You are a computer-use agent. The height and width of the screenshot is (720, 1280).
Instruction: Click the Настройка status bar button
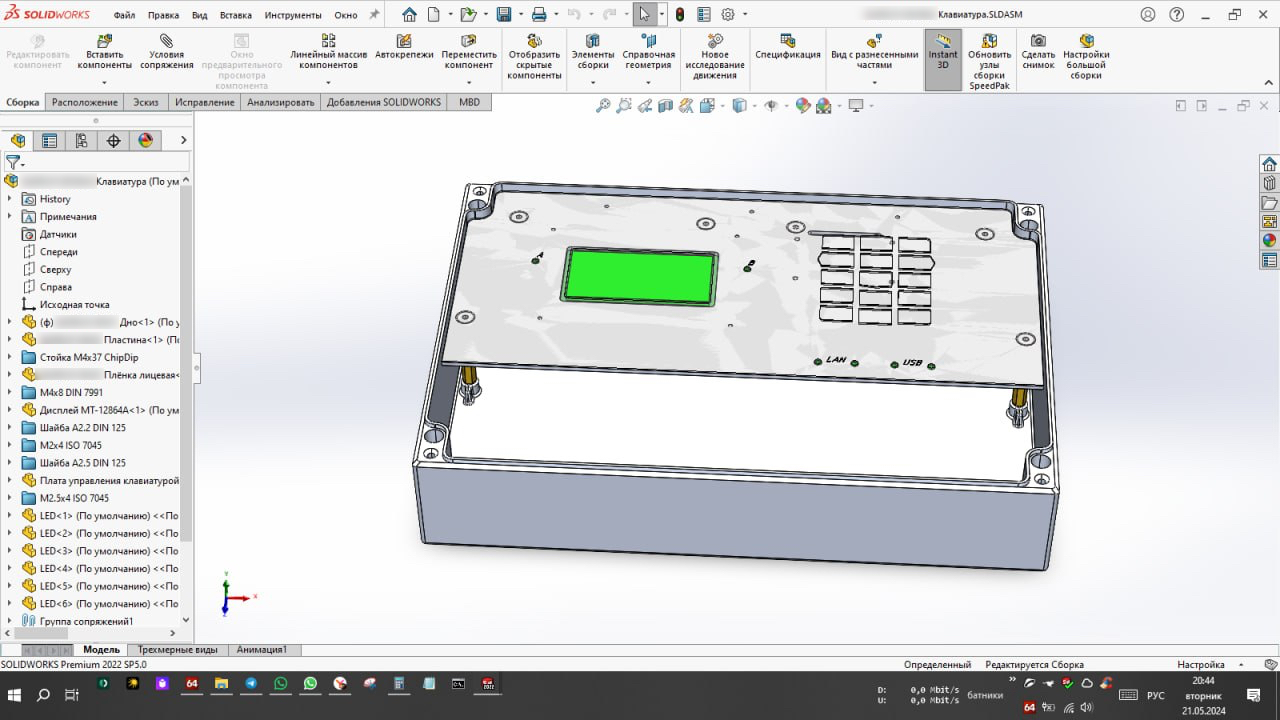click(x=1200, y=665)
